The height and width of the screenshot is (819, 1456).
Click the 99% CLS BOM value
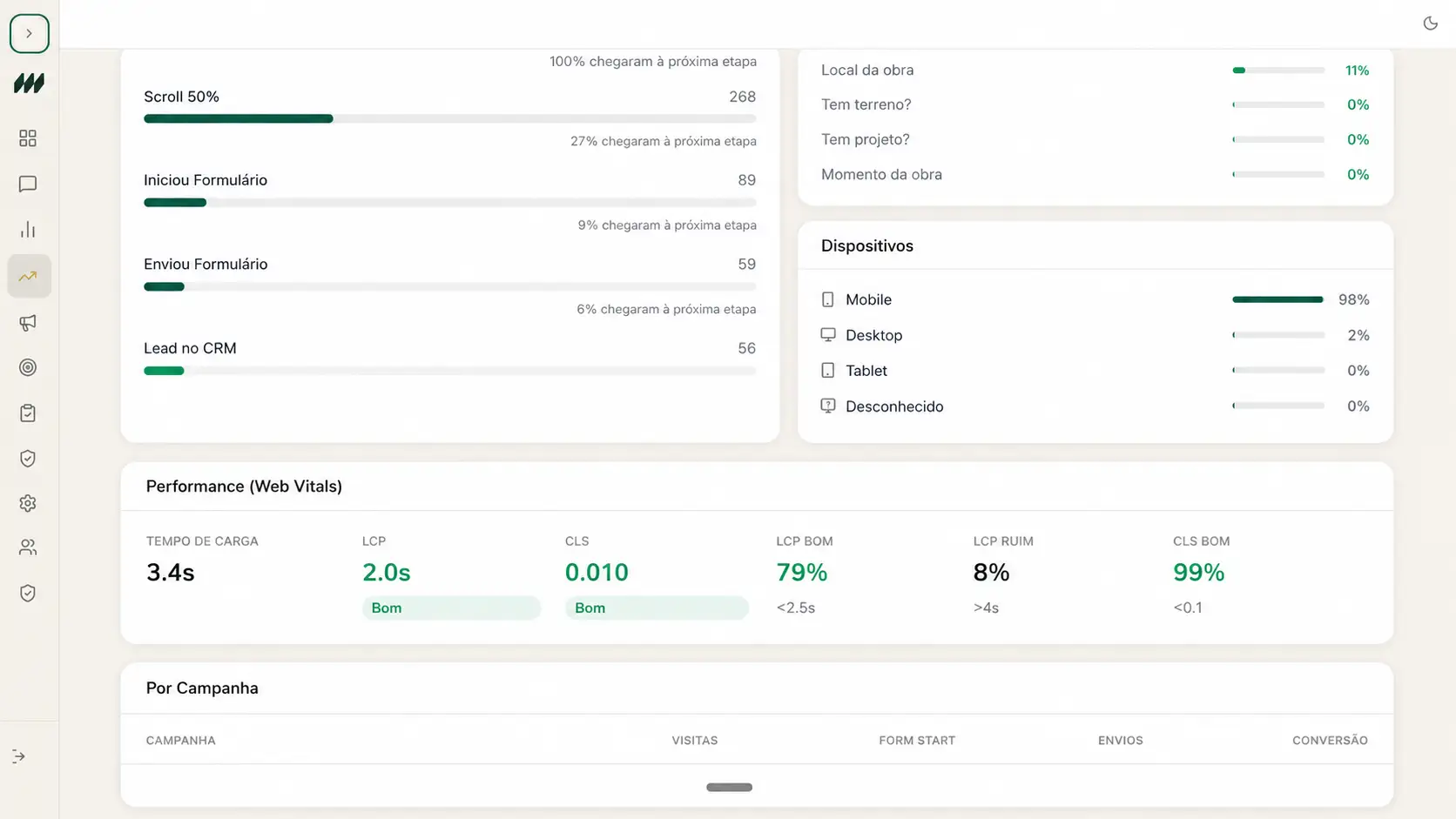(x=1198, y=573)
